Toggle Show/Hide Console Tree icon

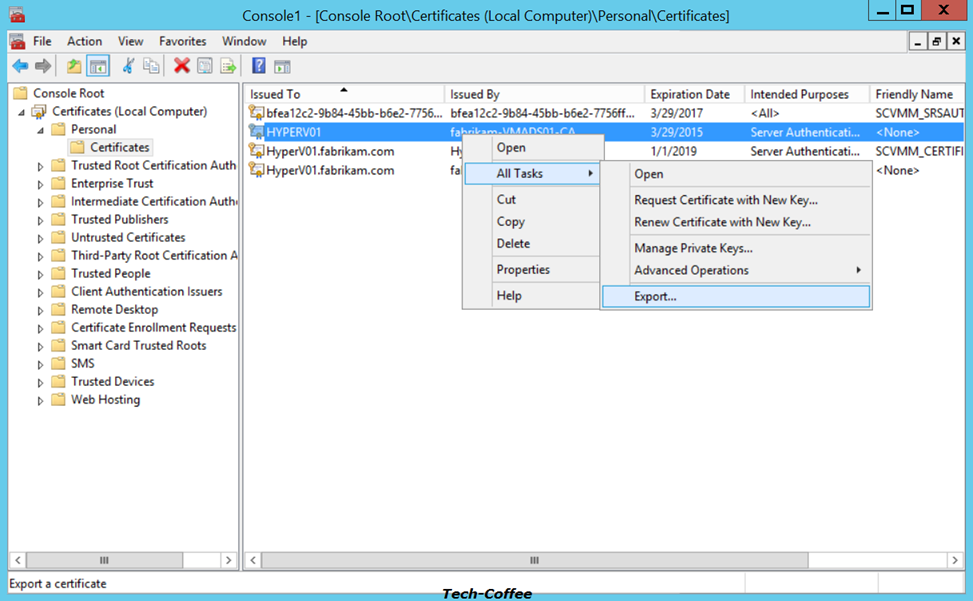coord(98,66)
